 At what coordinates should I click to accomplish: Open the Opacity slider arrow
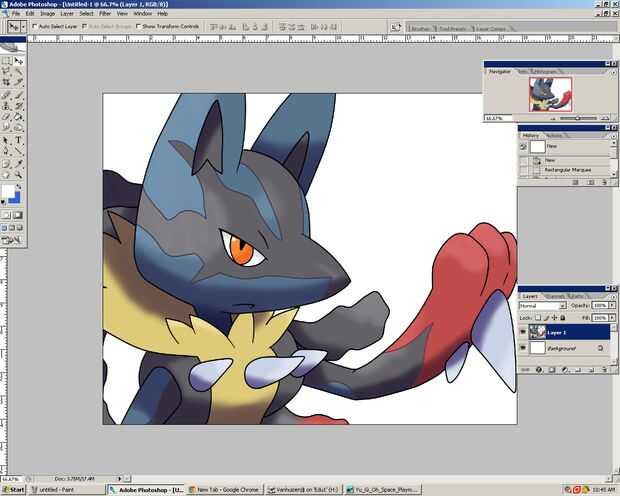click(612, 305)
